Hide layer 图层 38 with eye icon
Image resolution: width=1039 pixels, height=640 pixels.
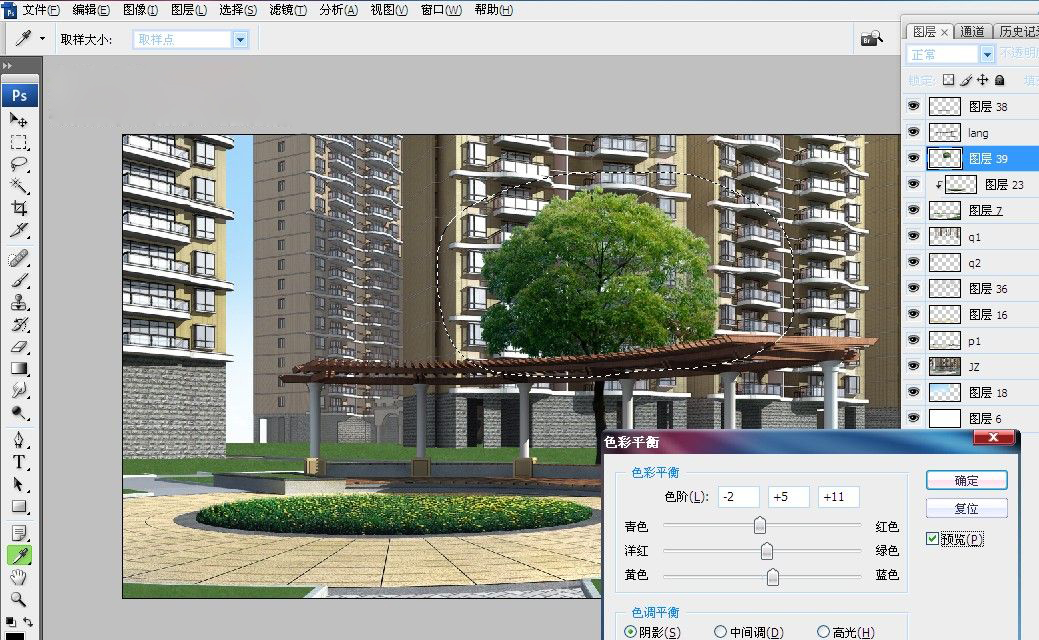913,106
